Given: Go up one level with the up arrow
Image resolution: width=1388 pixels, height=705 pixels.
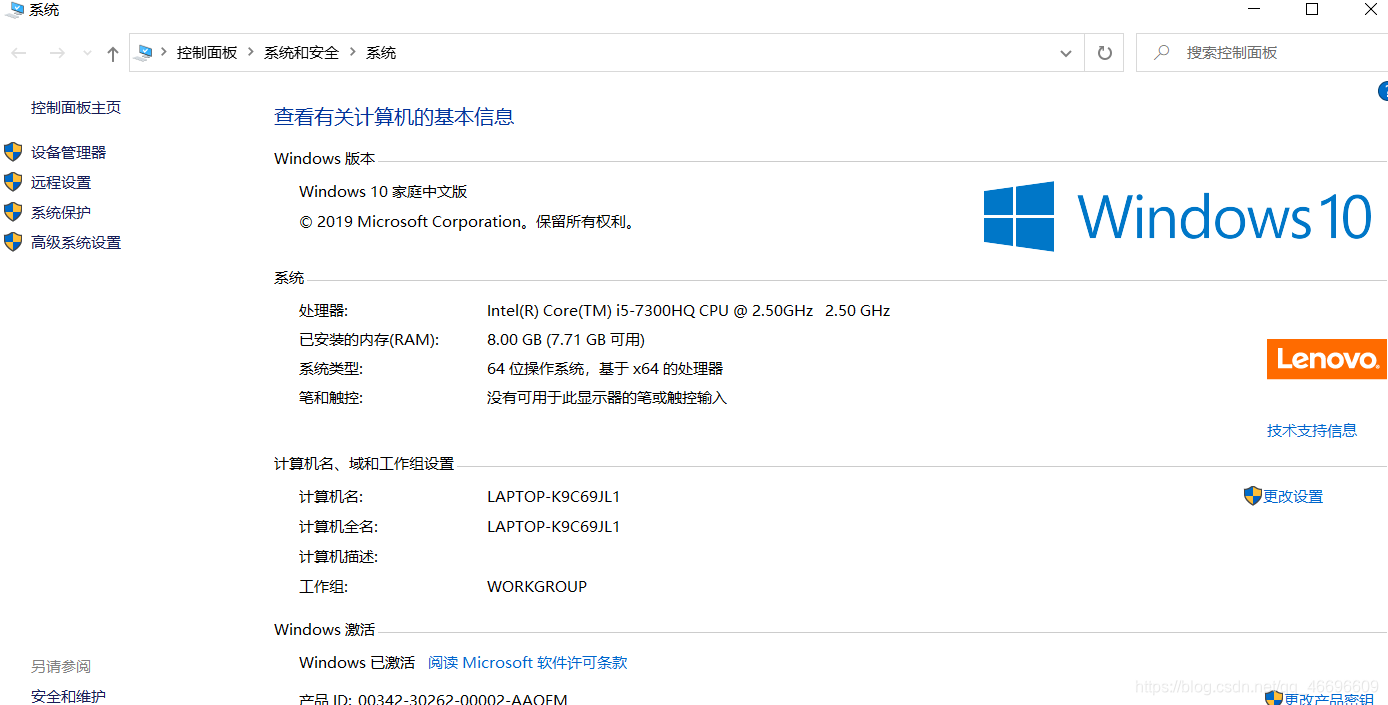Looking at the screenshot, I should point(113,54).
